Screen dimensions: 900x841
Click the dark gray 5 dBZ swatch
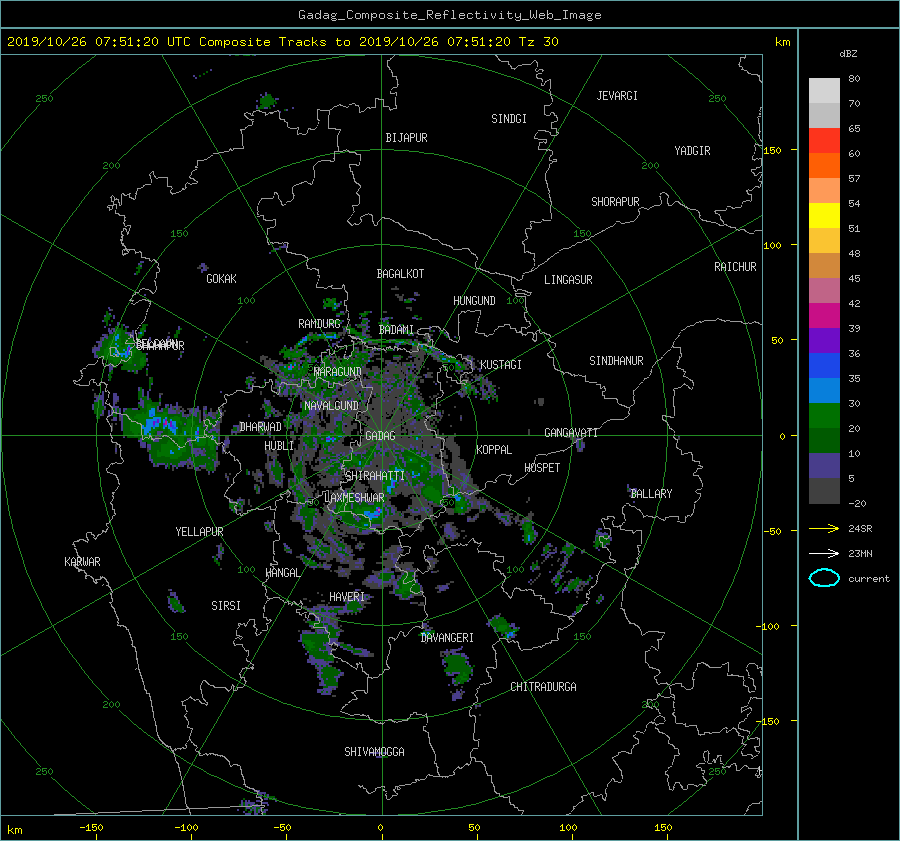click(x=824, y=491)
